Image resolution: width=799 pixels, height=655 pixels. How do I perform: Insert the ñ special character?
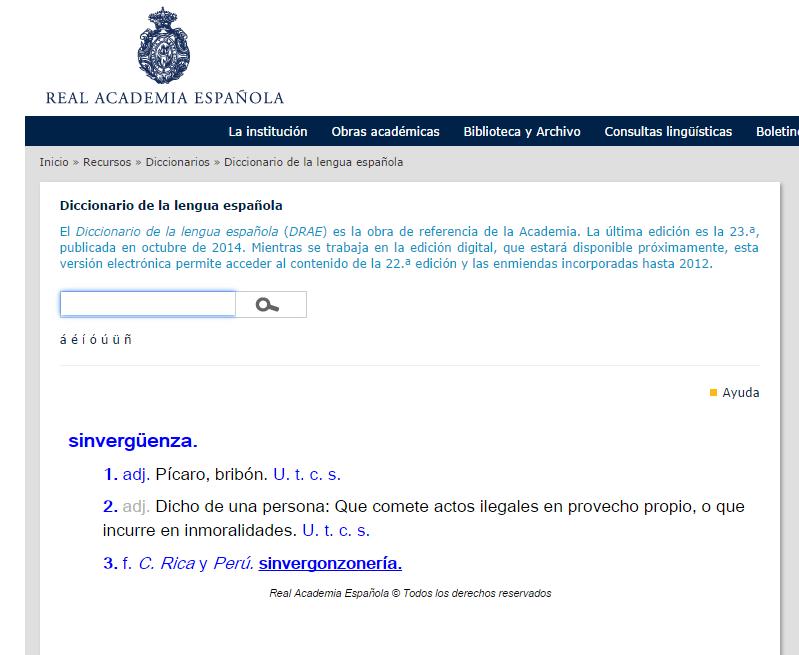pos(127,339)
